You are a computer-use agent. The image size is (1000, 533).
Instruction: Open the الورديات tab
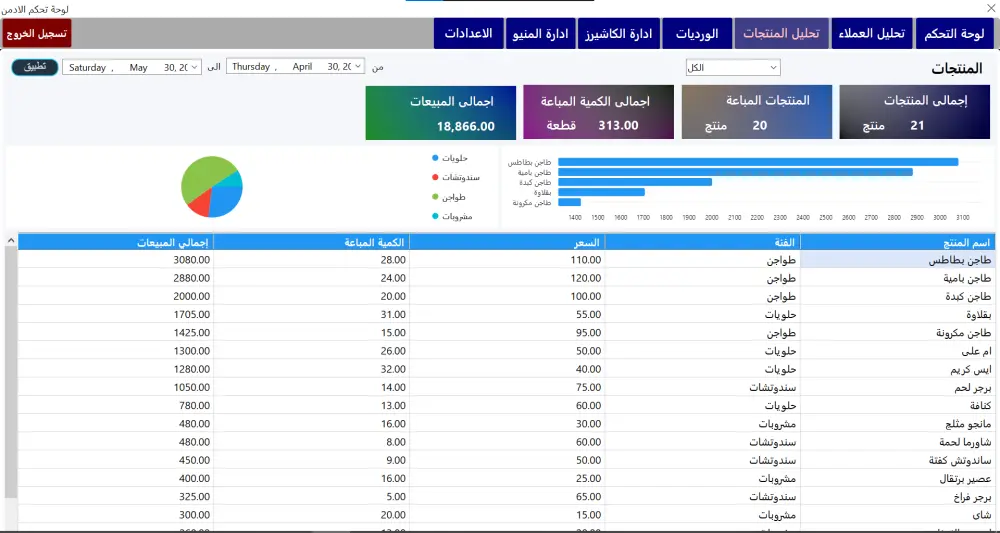coord(696,33)
